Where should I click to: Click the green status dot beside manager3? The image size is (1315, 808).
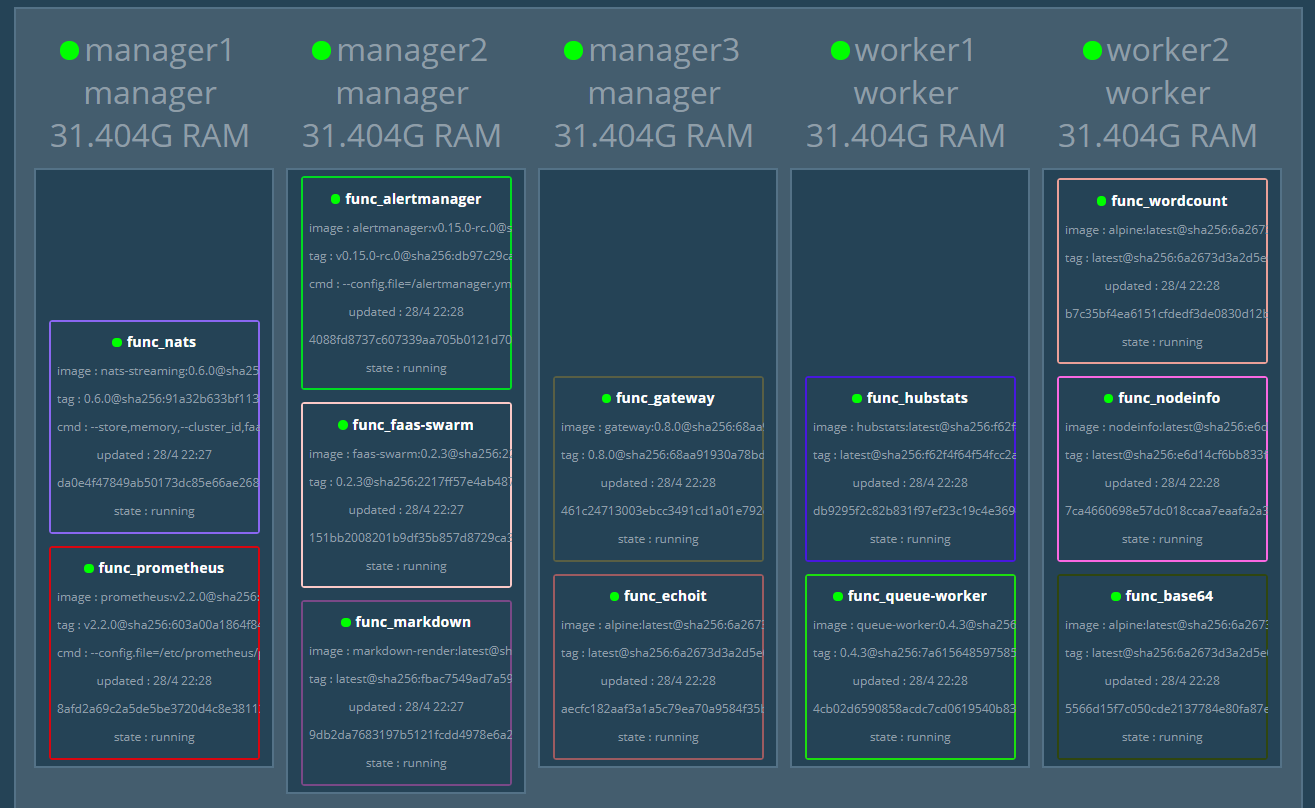click(x=573, y=50)
